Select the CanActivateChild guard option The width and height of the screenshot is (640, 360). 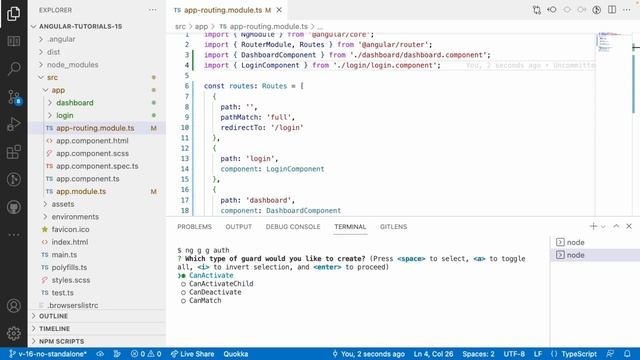221,284
